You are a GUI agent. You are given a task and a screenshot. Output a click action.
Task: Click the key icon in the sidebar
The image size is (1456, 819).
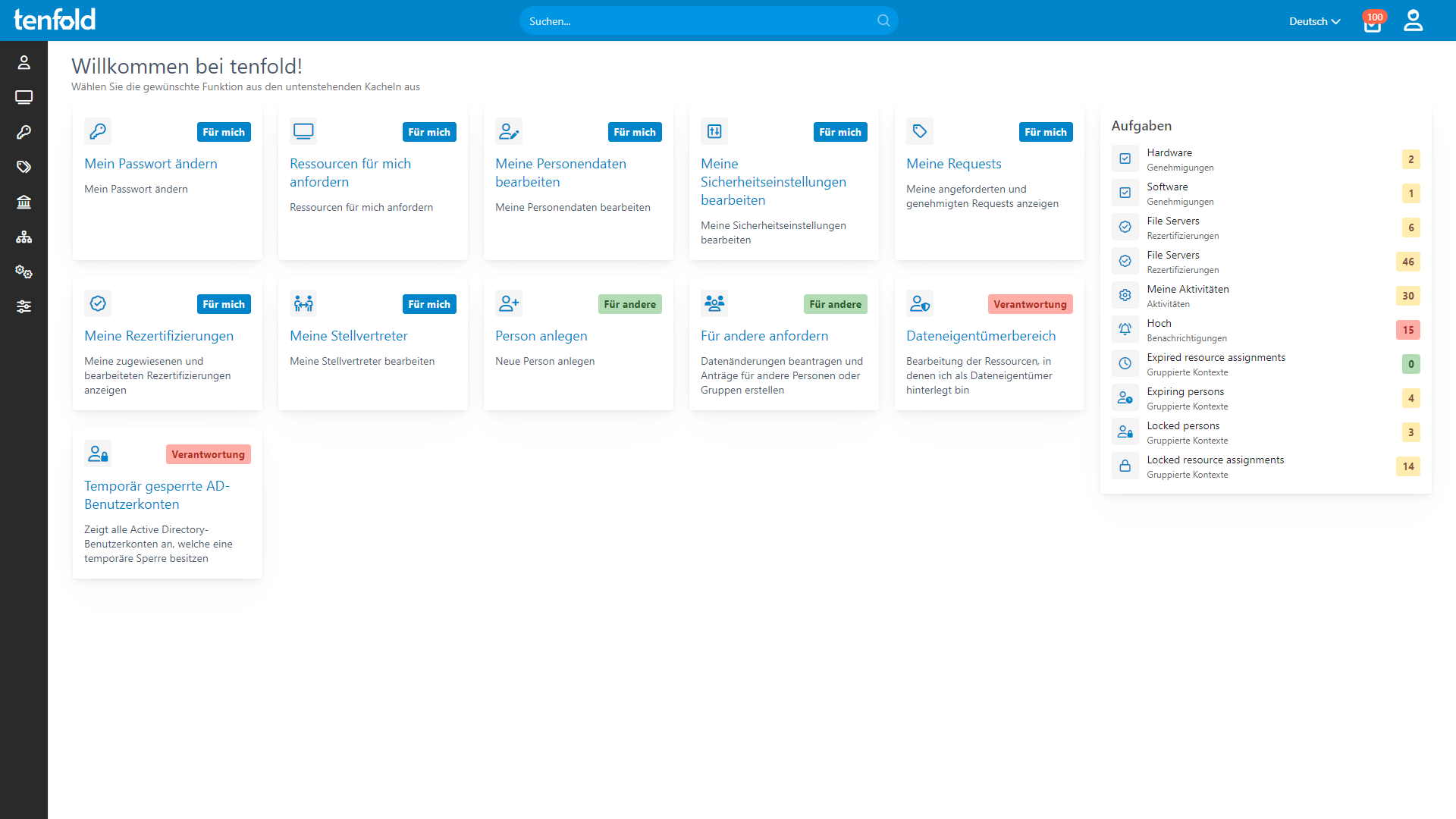pyautogui.click(x=24, y=132)
